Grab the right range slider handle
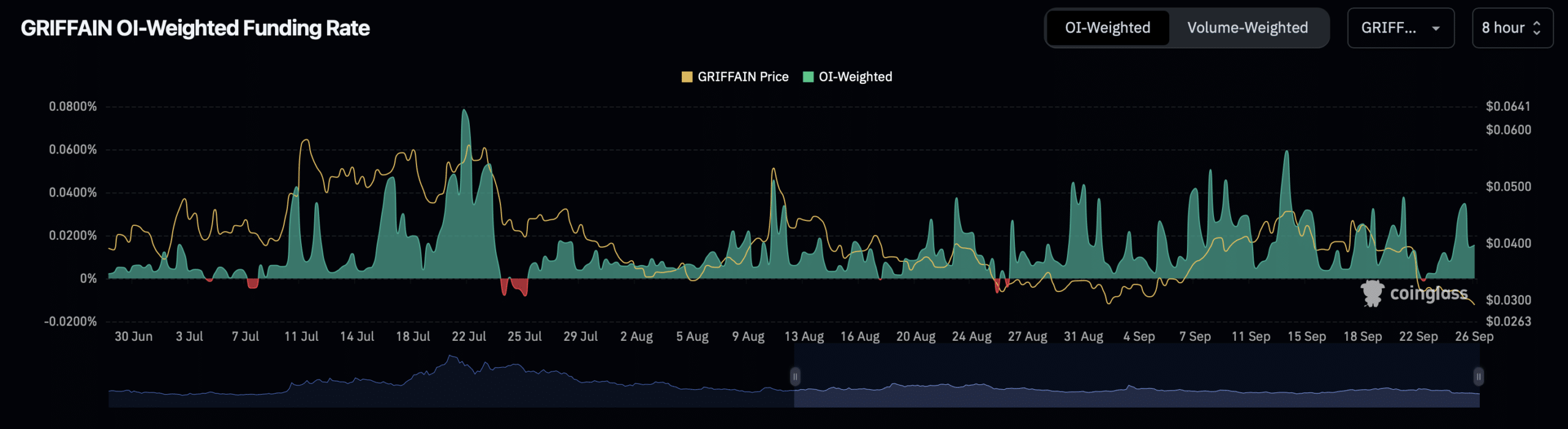 click(x=1479, y=376)
